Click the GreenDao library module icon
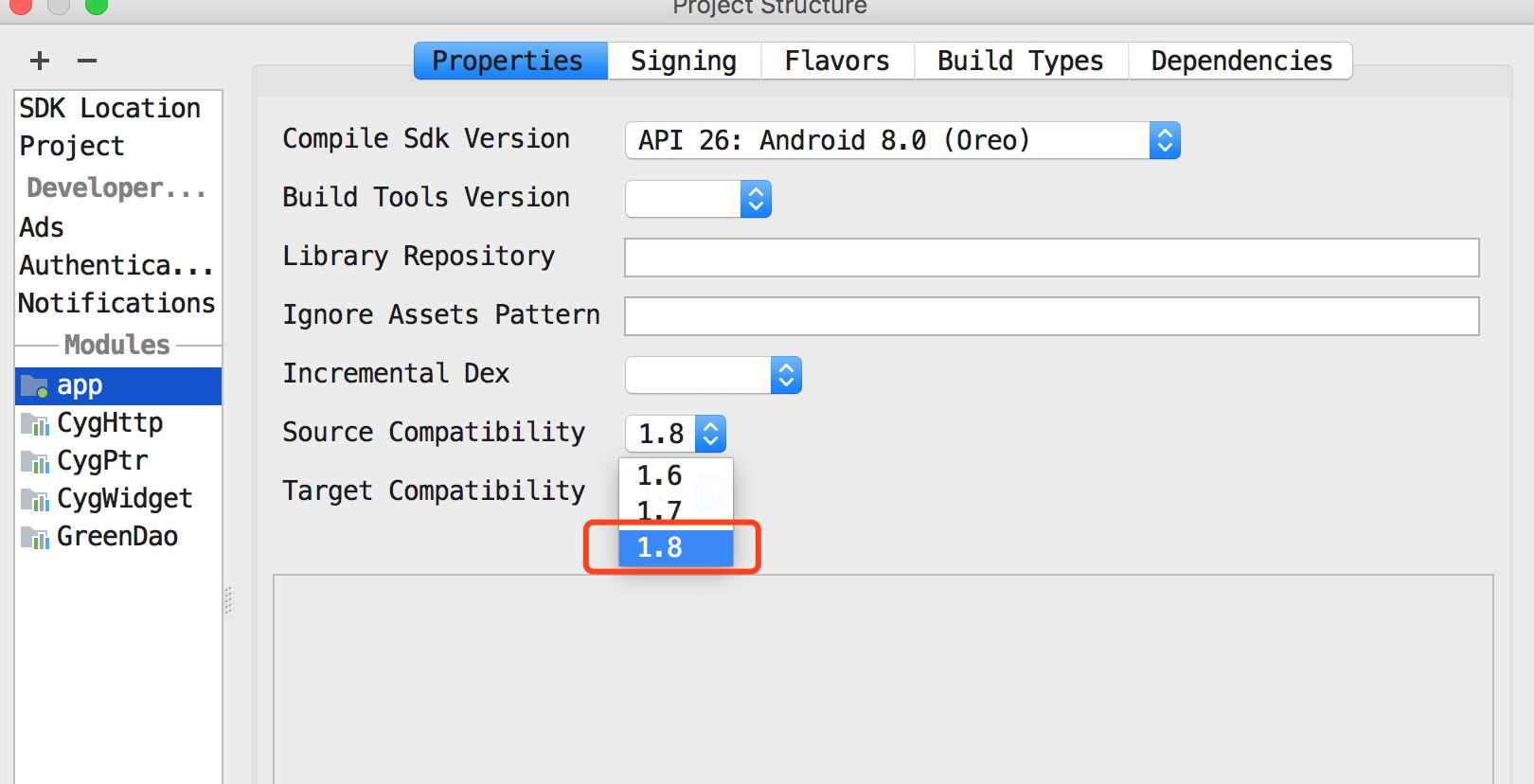The width and height of the screenshot is (1534, 784). pyautogui.click(x=34, y=538)
